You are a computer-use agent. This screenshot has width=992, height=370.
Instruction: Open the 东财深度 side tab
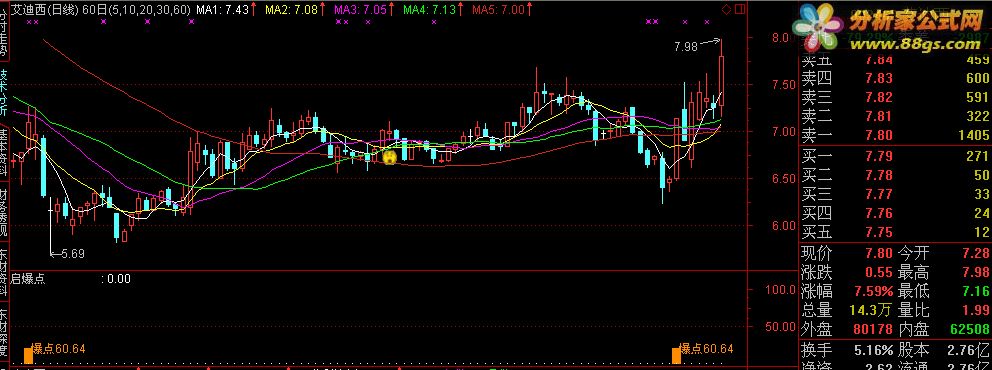pos(4,333)
